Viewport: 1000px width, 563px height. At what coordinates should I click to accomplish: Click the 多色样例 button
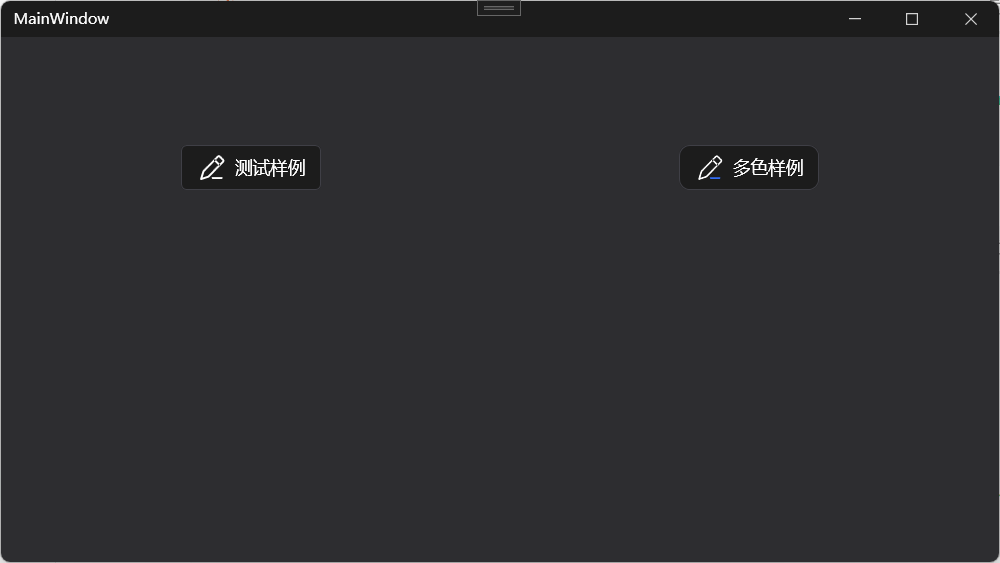(x=749, y=168)
